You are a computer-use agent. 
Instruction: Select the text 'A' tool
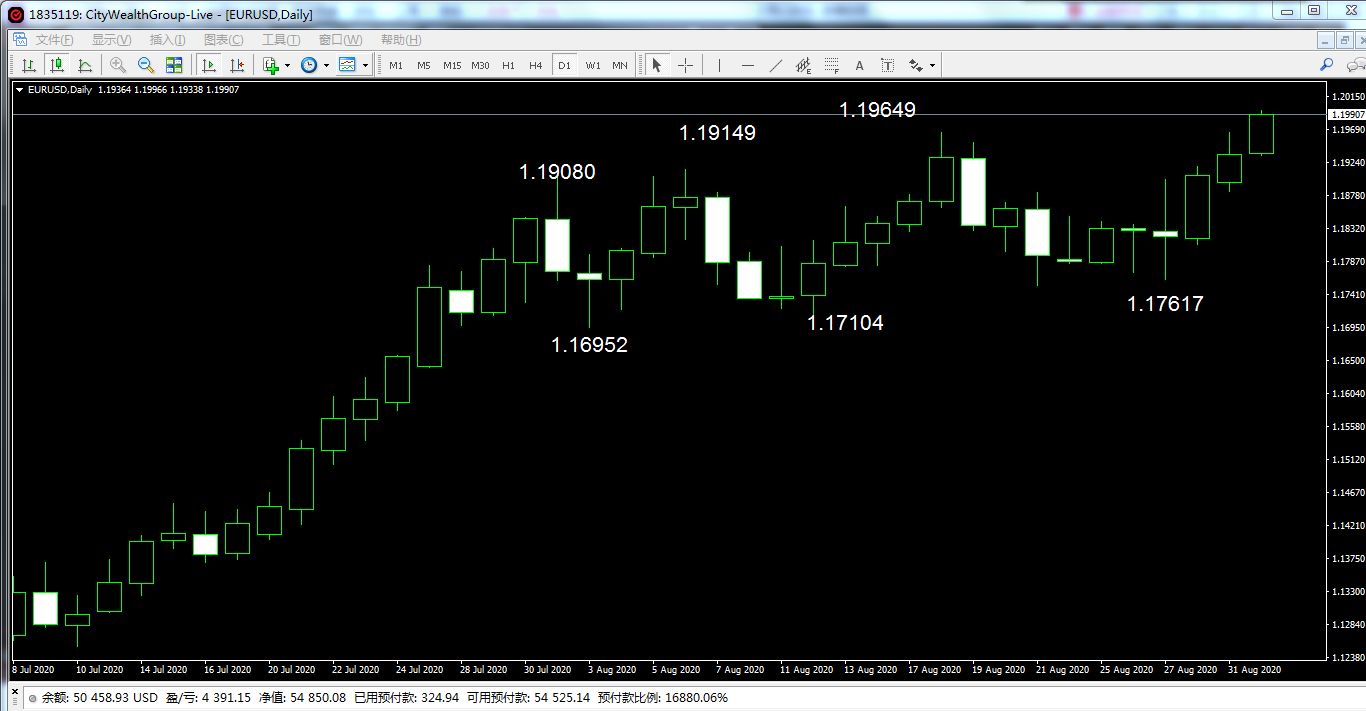click(x=859, y=65)
